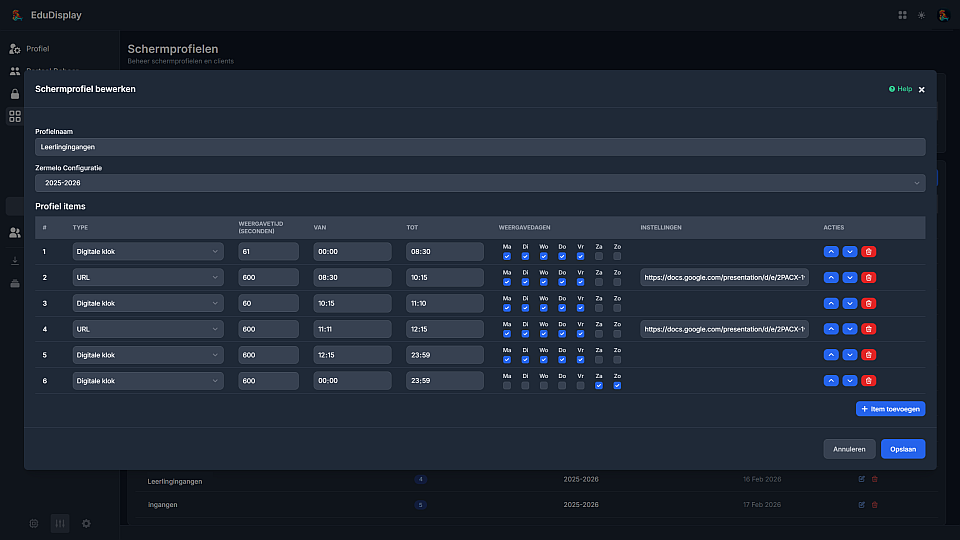Toggle light/dark theme sun icon

[x=921, y=15]
